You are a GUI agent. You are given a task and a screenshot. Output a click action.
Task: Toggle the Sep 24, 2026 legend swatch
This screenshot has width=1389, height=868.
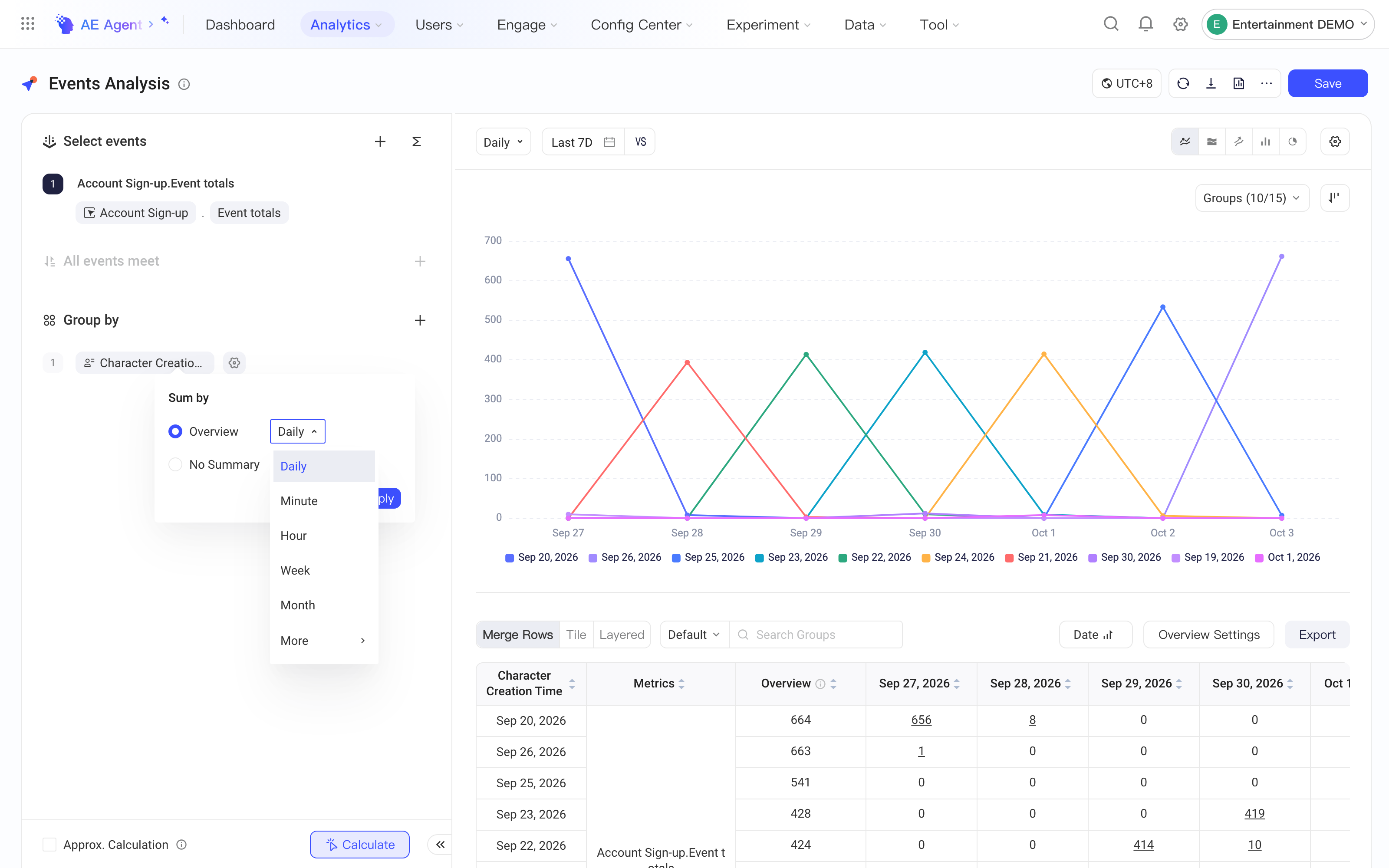[925, 557]
